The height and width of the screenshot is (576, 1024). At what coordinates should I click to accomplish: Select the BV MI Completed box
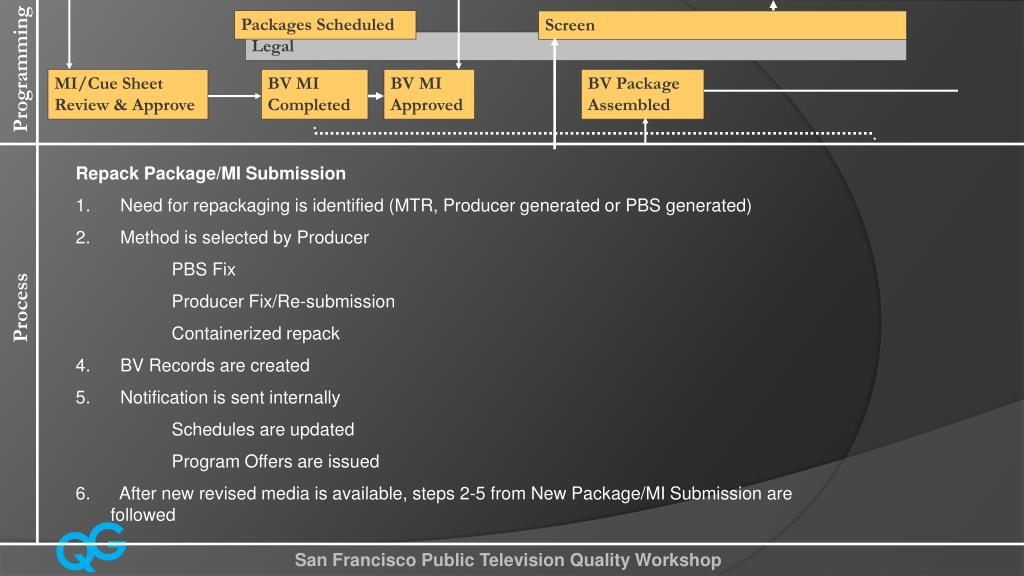point(315,95)
